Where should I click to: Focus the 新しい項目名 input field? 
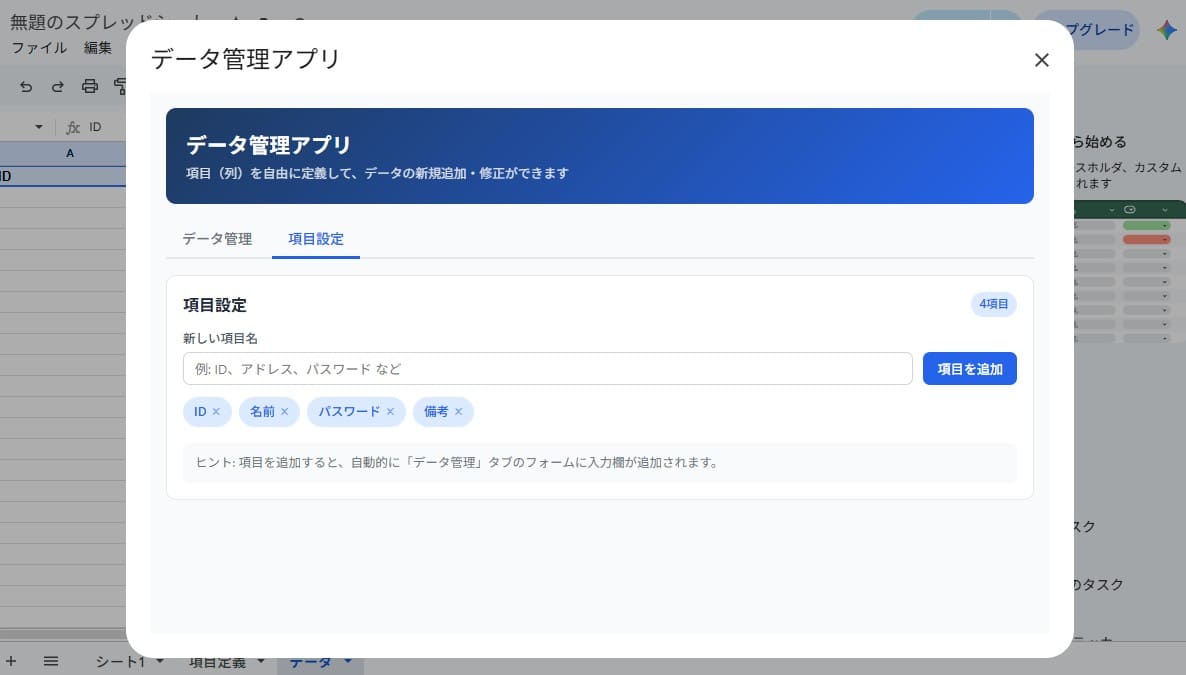coord(548,369)
